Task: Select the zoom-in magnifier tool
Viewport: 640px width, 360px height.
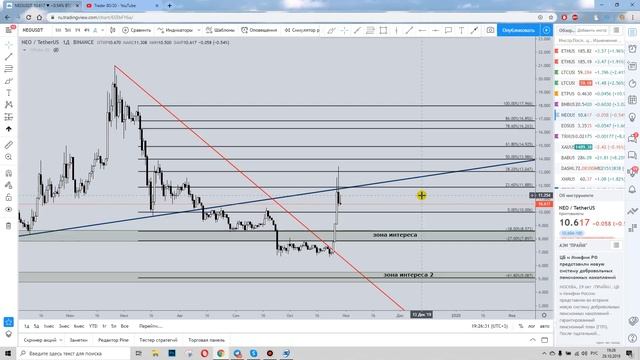Action: click(x=9, y=157)
